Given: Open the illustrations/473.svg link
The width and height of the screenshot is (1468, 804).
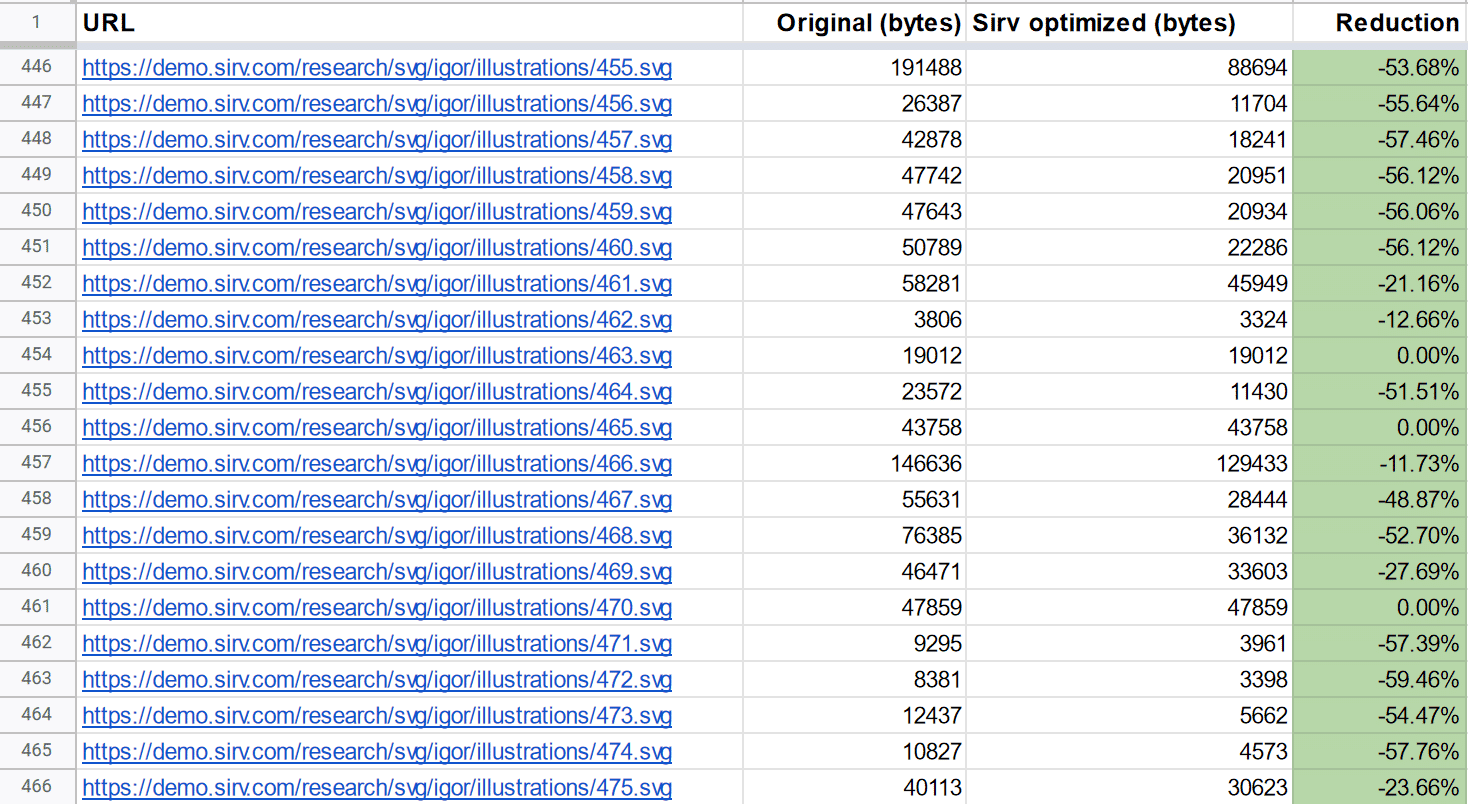Looking at the screenshot, I should pos(377,716).
